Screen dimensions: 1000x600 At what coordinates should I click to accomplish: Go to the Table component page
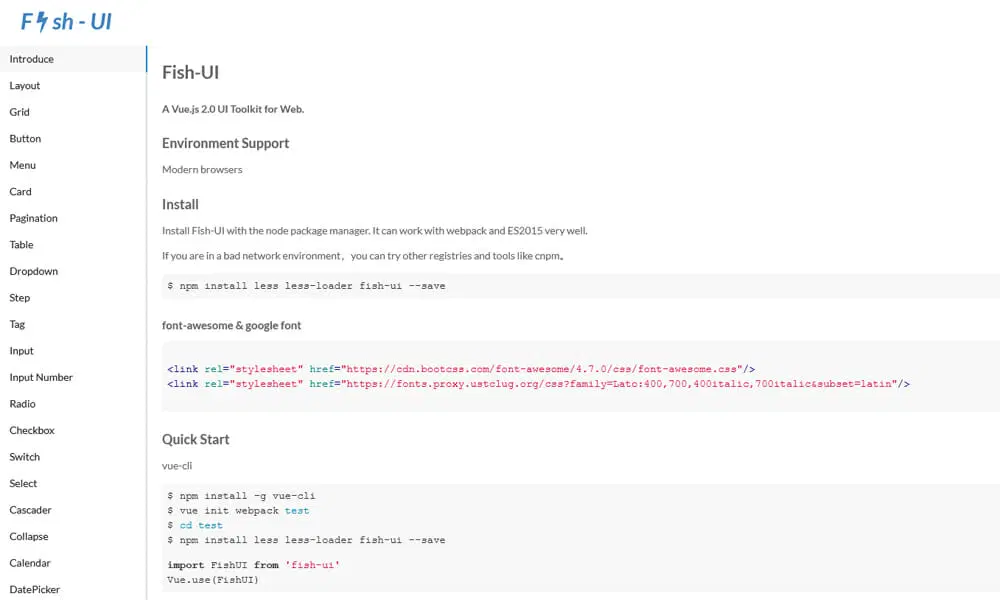click(73, 244)
